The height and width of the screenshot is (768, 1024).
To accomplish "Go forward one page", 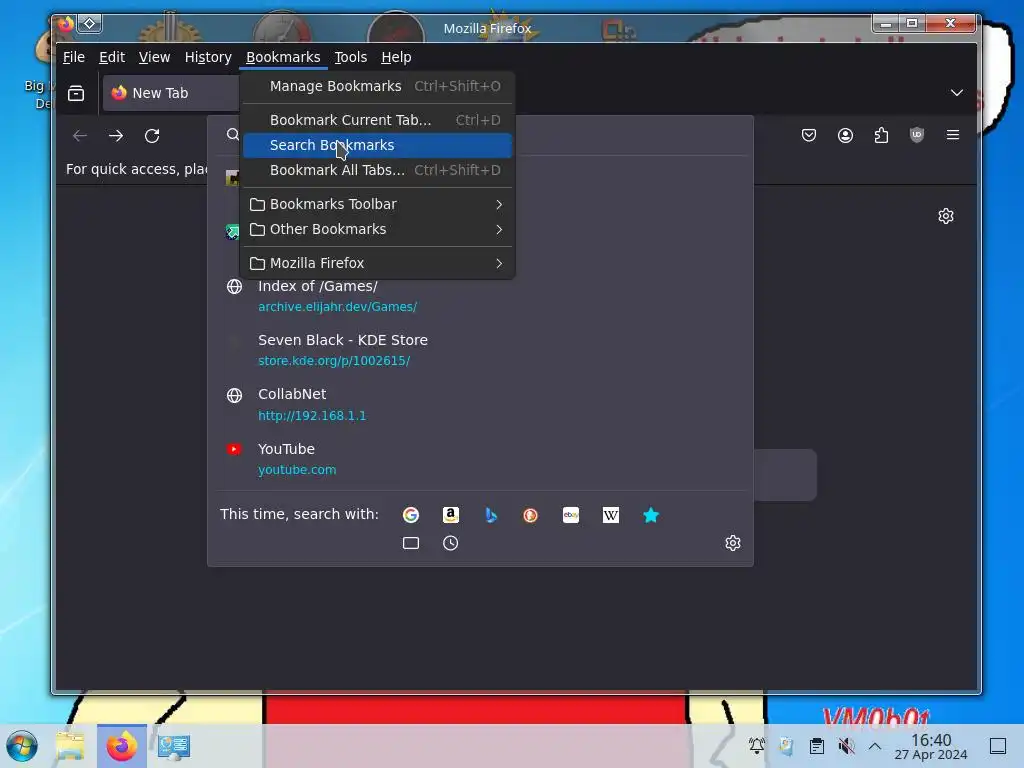I will pos(116,136).
